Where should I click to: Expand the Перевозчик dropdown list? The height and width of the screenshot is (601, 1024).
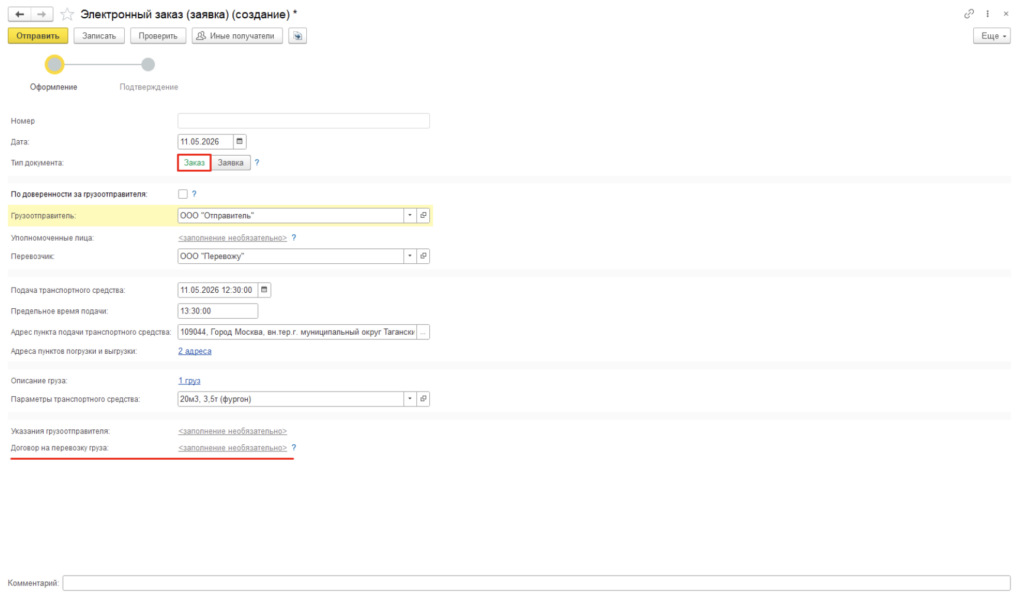(410, 256)
